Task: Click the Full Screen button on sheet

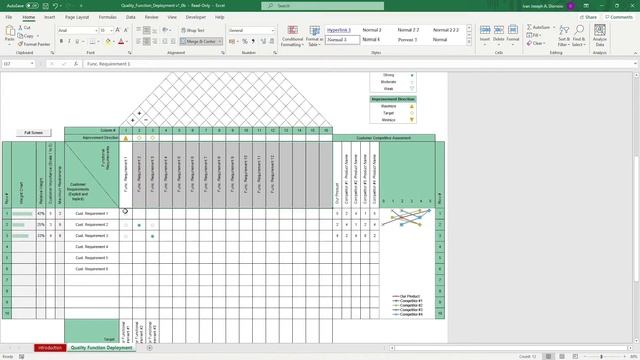Action: [x=33, y=133]
